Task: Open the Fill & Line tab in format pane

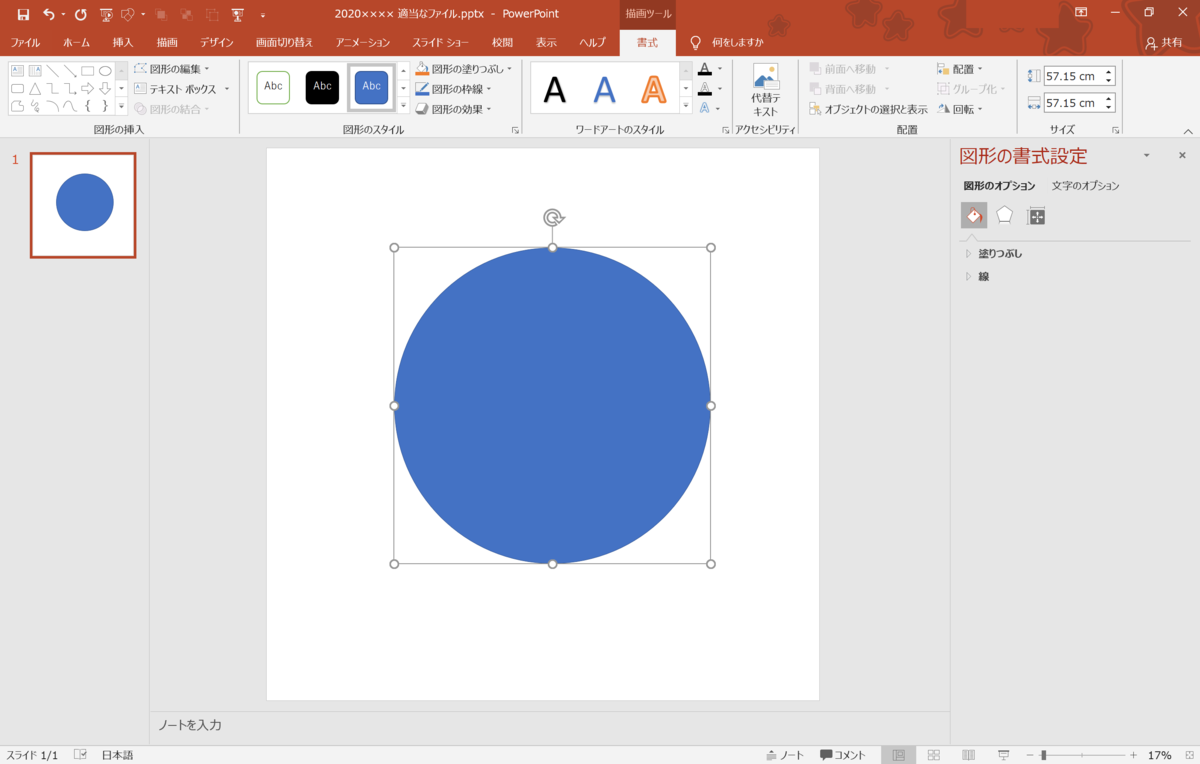Action: click(974, 216)
